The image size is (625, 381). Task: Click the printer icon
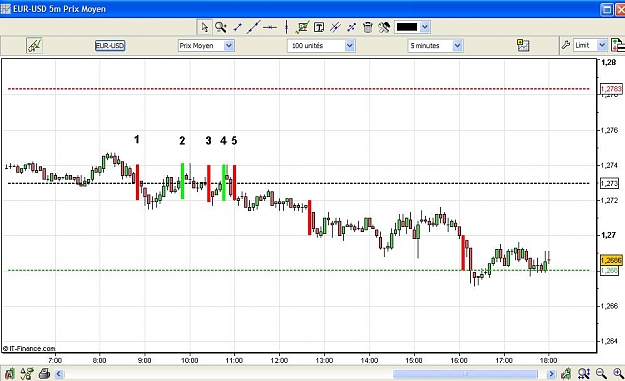(x=45, y=374)
